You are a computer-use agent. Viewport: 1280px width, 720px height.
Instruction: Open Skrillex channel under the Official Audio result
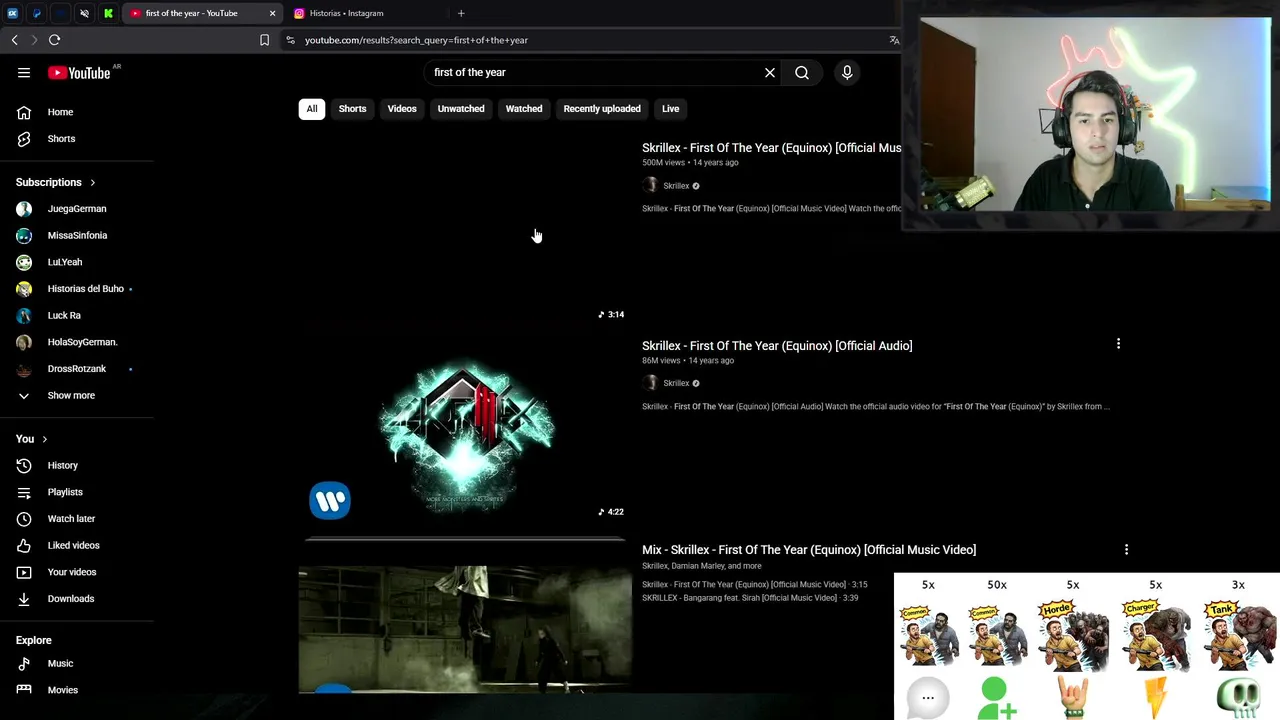click(676, 383)
